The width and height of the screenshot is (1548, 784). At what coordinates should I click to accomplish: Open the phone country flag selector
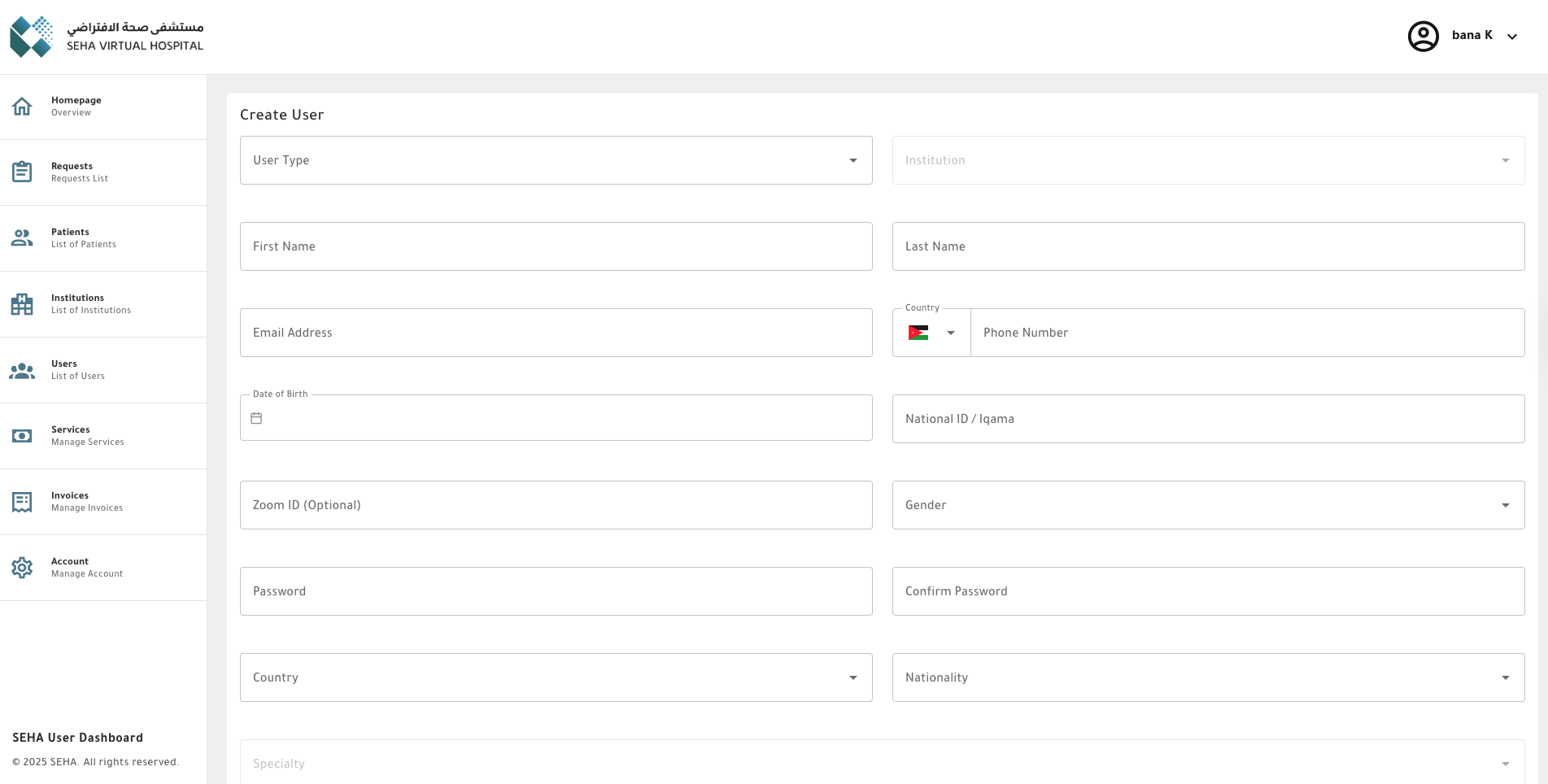click(x=931, y=333)
